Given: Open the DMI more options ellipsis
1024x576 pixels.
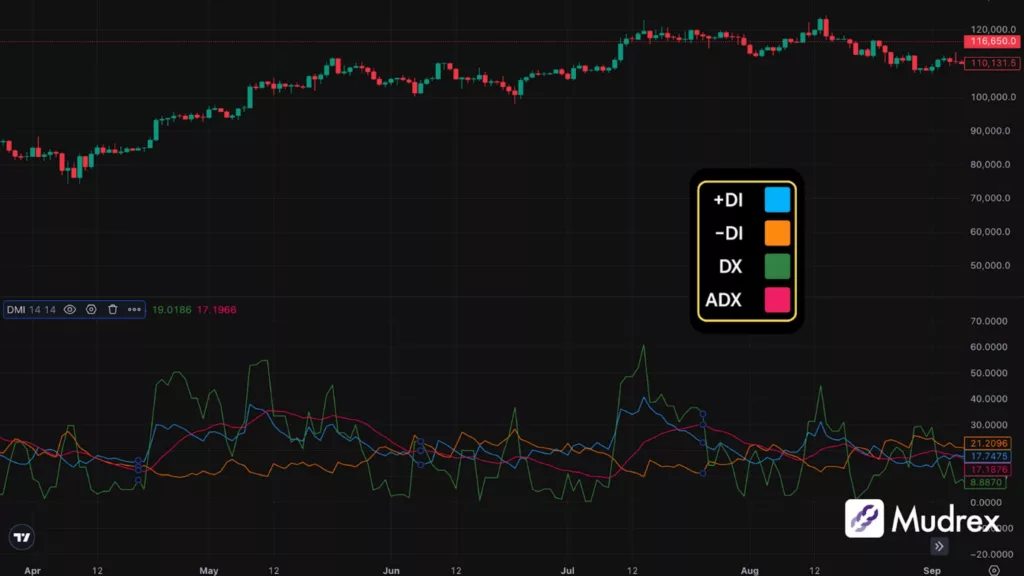Looking at the screenshot, I should click(x=134, y=309).
